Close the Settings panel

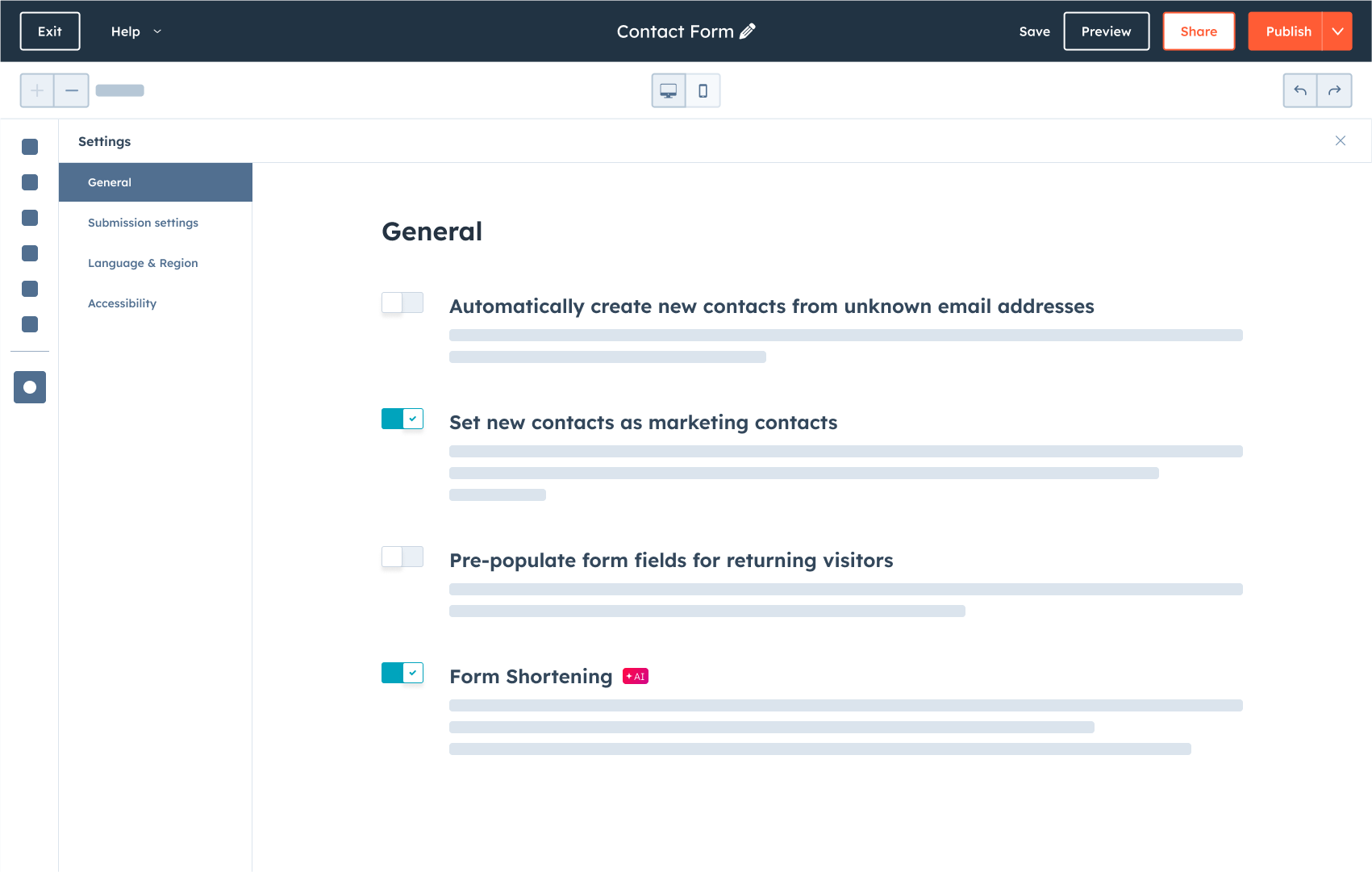click(x=1341, y=140)
